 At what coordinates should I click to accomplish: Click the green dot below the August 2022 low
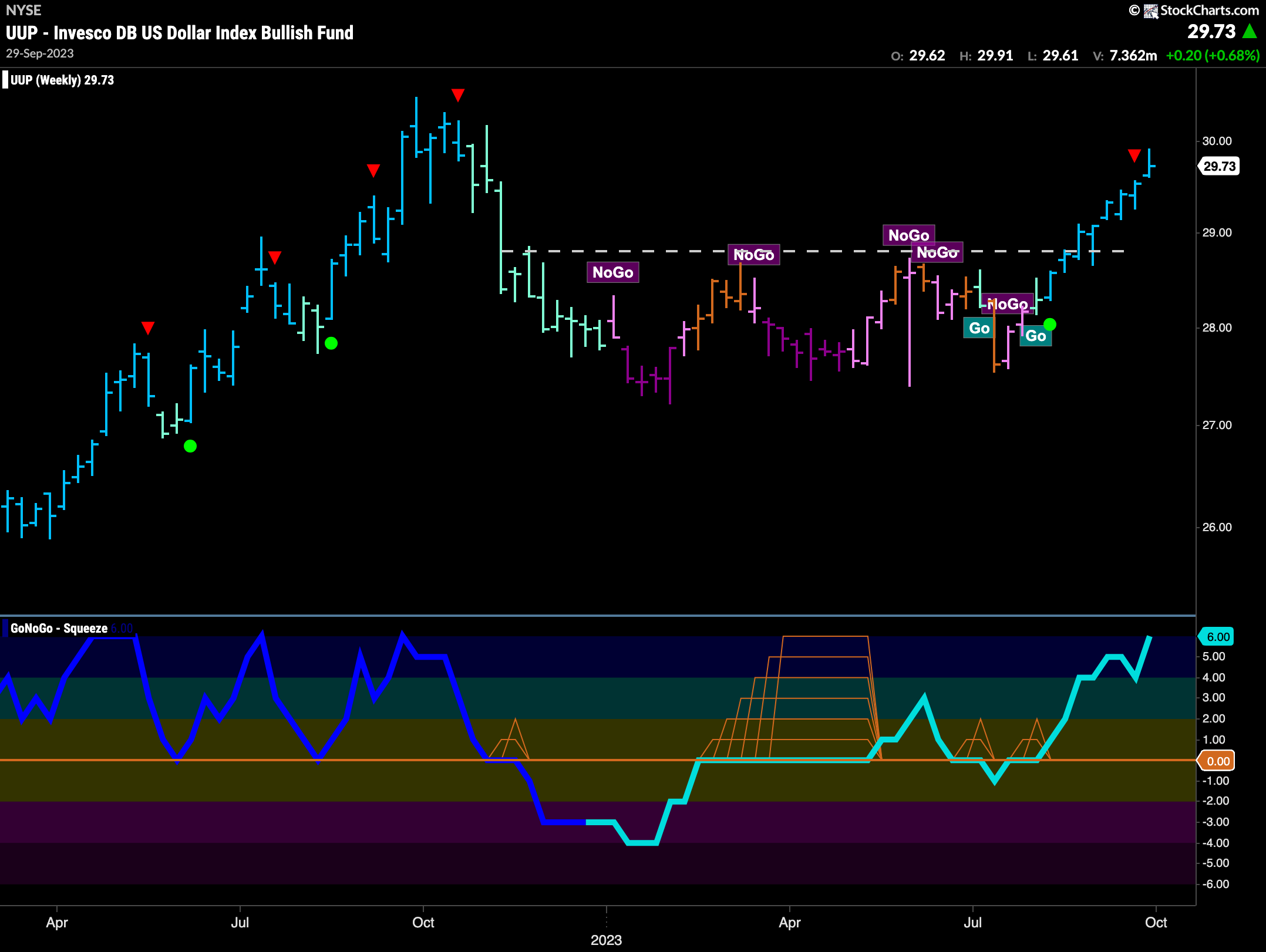(331, 343)
